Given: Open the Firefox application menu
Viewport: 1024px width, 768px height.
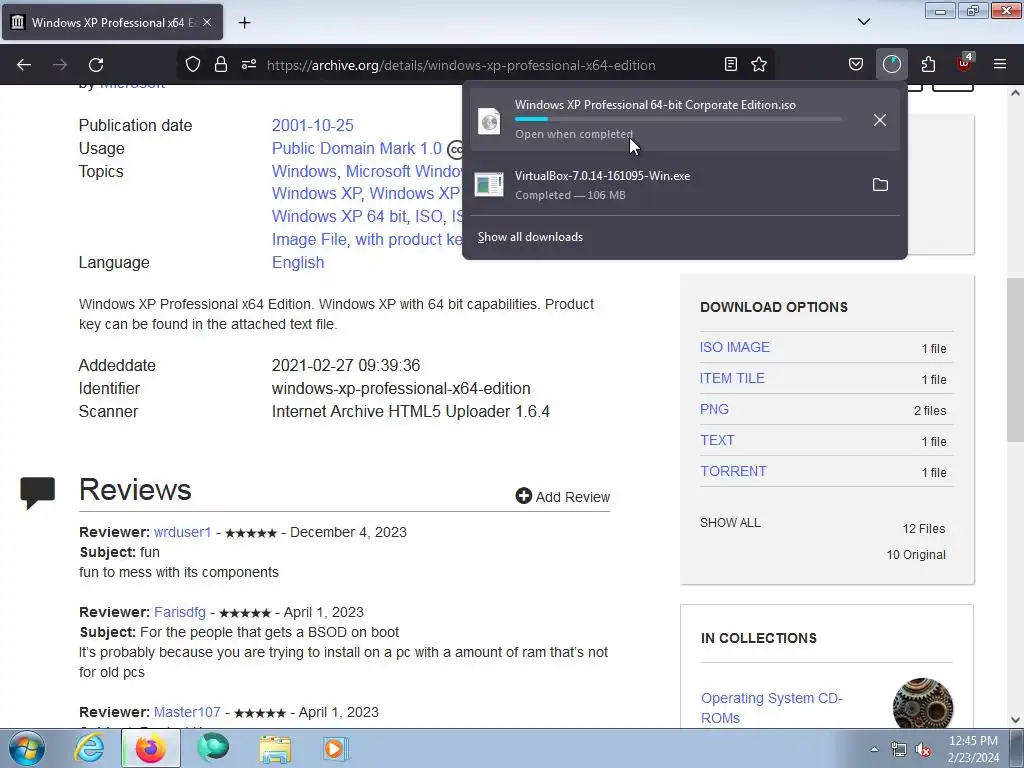Looking at the screenshot, I should [1000, 65].
